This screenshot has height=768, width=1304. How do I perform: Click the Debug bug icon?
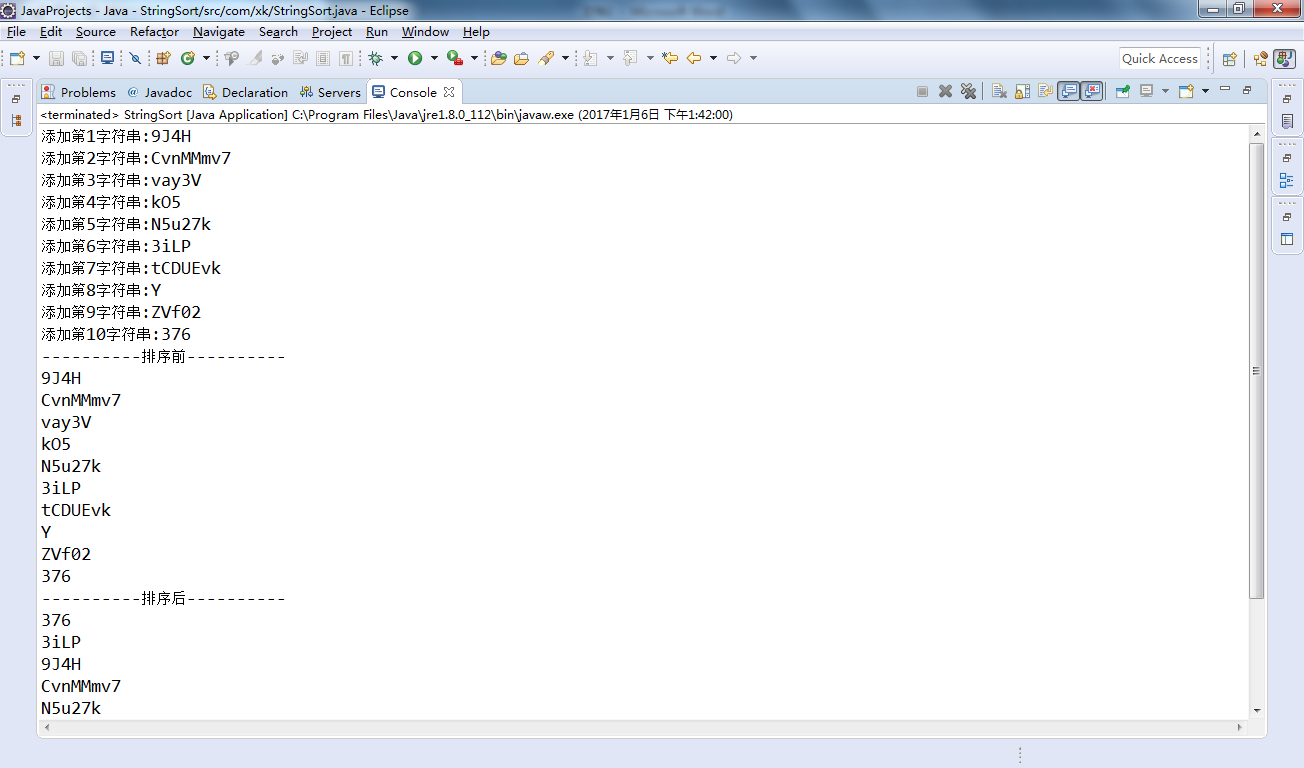pyautogui.click(x=376, y=58)
